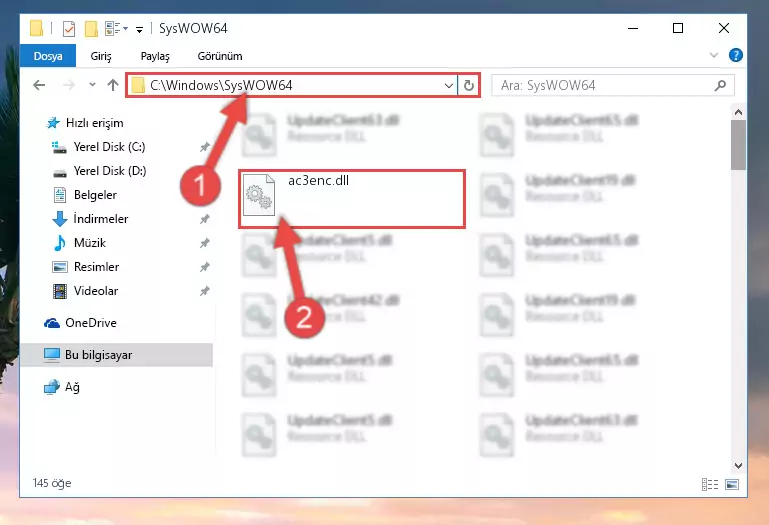Open Belgeler folder in sidebar
769x525 pixels.
click(x=95, y=195)
